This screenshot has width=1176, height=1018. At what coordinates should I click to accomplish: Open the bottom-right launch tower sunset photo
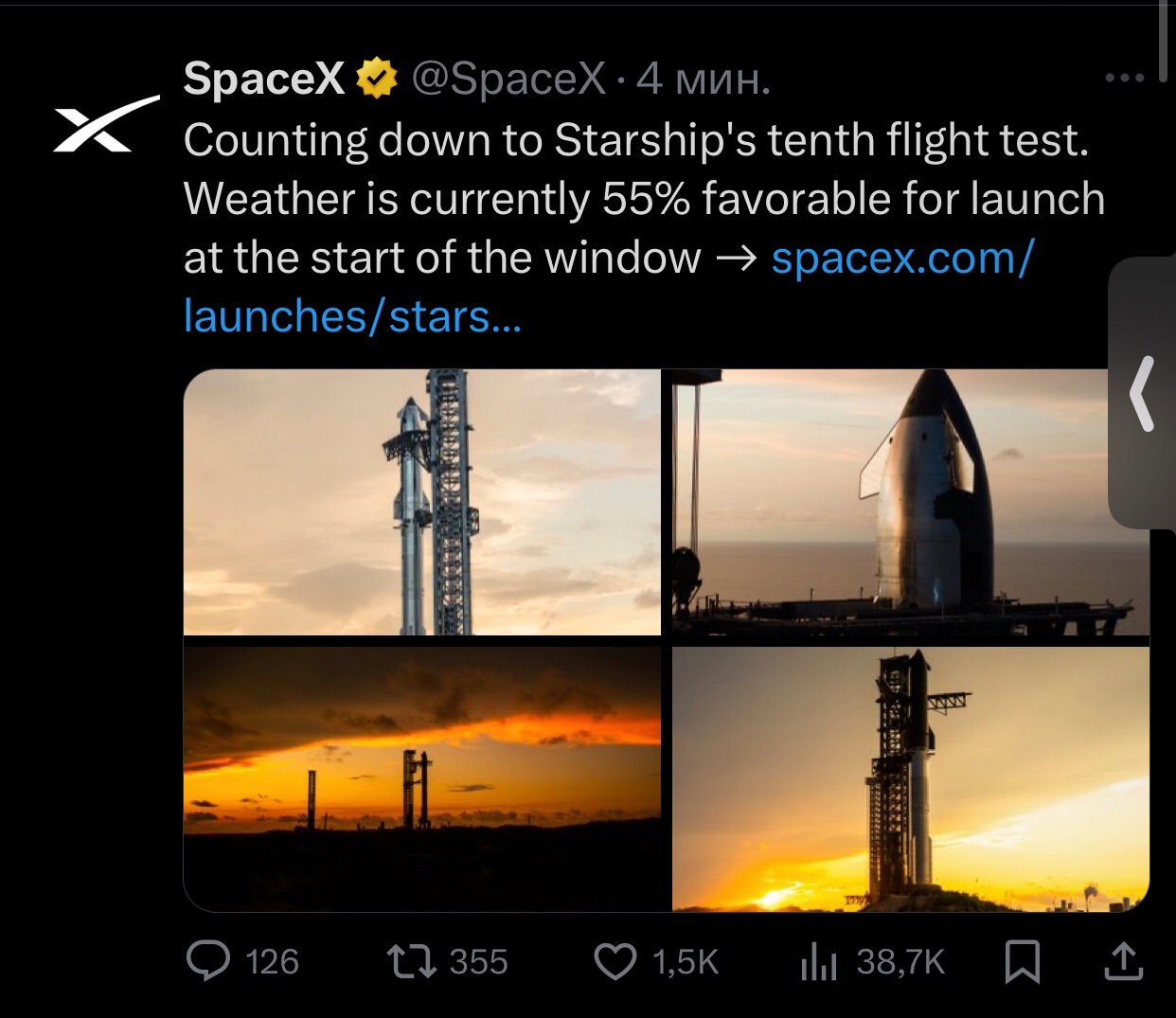click(x=910, y=778)
